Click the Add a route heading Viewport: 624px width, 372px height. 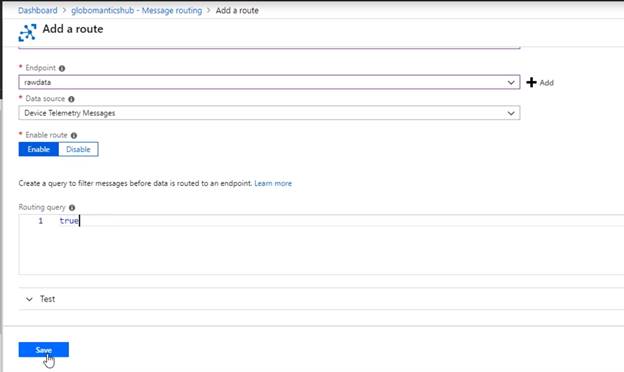(x=73, y=29)
